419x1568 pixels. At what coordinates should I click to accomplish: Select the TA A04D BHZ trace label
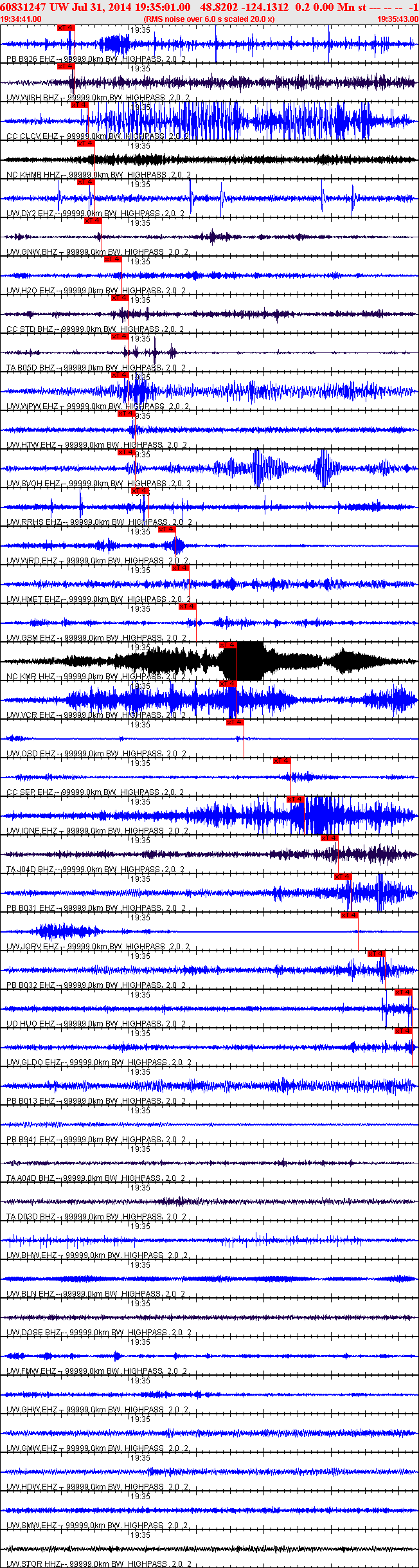tap(96, 1178)
